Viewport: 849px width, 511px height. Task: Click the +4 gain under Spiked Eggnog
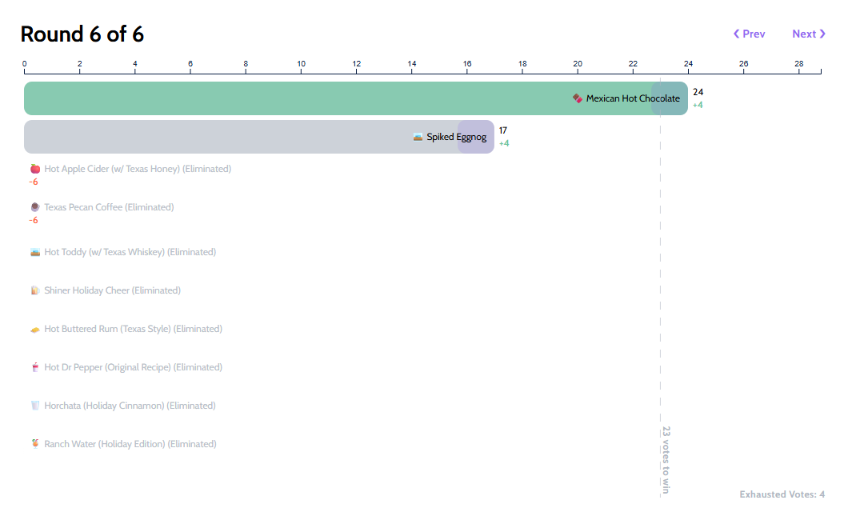pos(504,143)
